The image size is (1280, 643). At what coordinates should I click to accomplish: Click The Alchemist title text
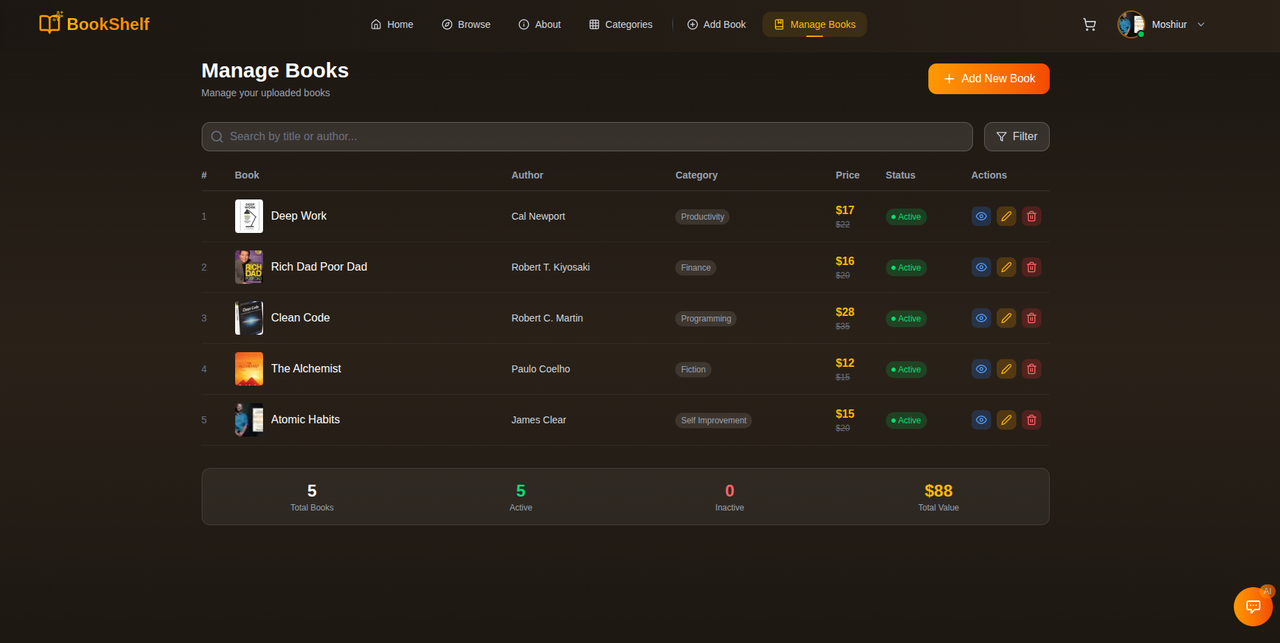pos(306,369)
